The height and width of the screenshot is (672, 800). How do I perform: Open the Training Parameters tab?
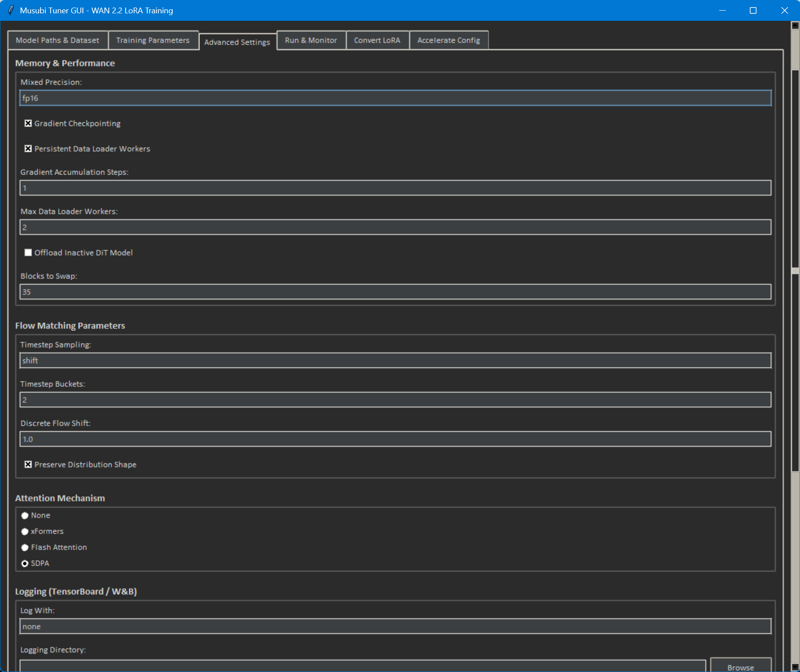tap(152, 41)
